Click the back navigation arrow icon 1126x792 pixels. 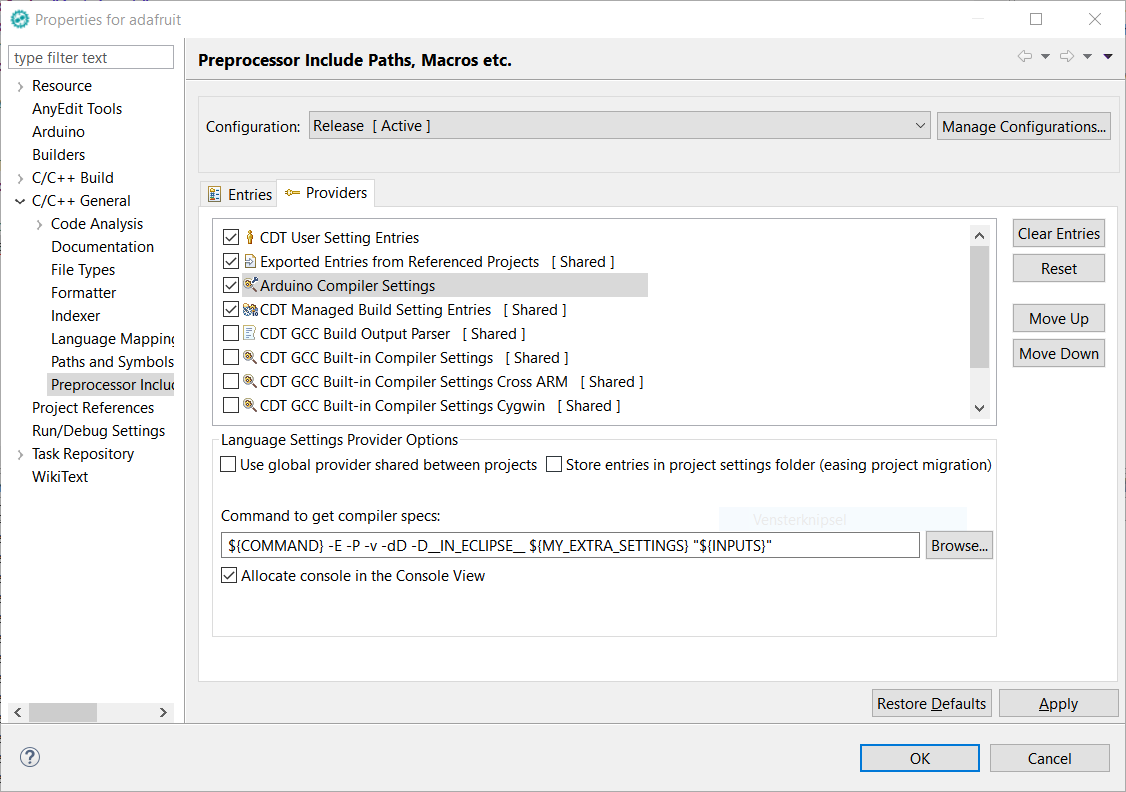(1025, 57)
